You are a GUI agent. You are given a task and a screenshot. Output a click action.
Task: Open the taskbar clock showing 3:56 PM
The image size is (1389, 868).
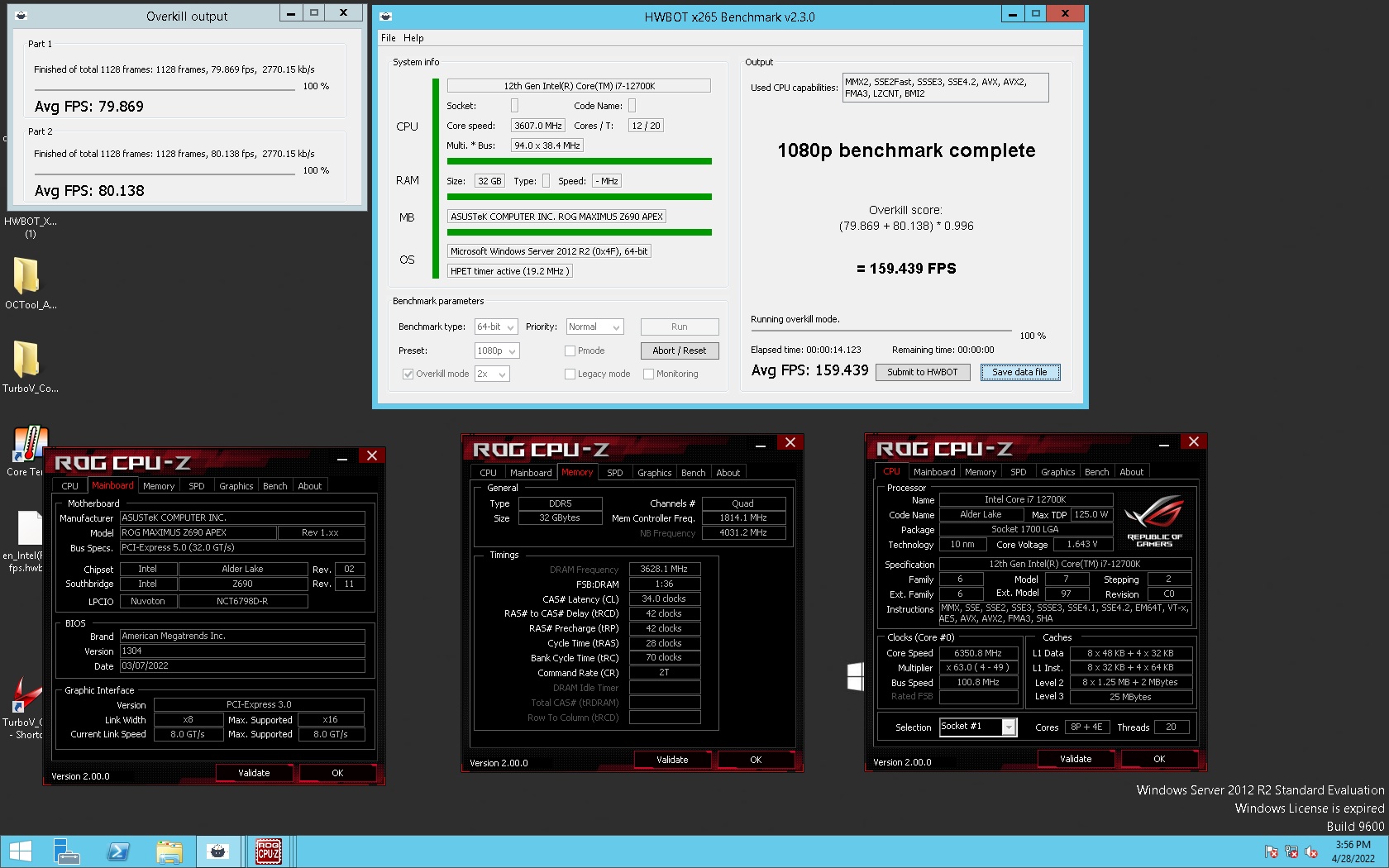(x=1353, y=851)
